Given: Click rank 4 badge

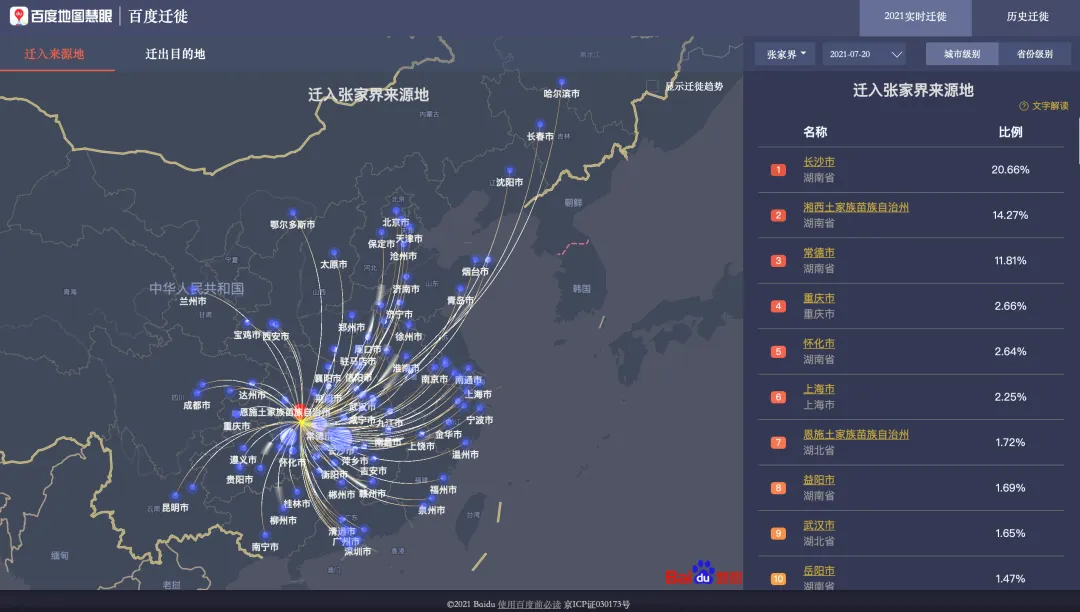Looking at the screenshot, I should [x=778, y=306].
